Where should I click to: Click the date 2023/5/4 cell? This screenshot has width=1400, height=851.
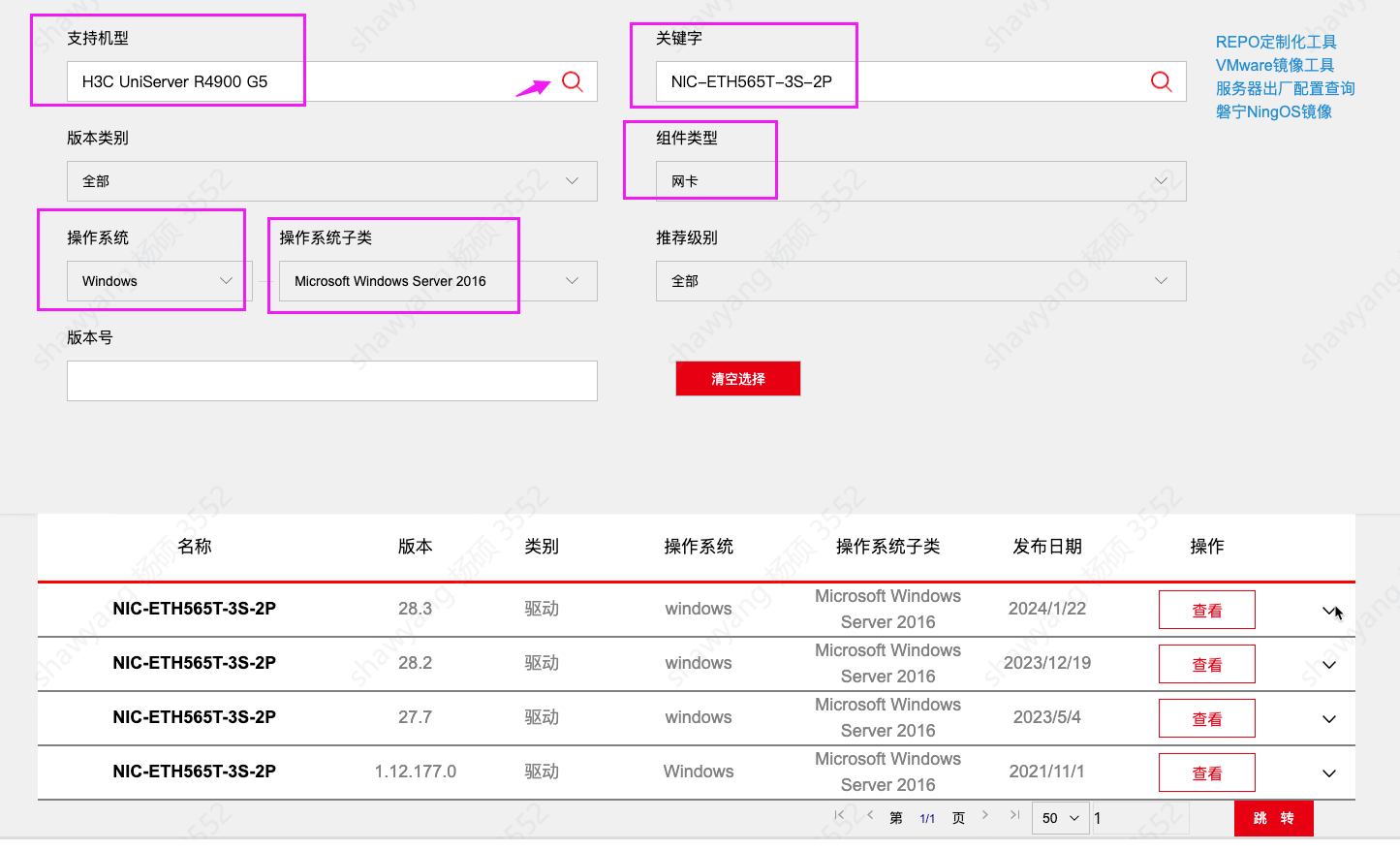(1047, 717)
